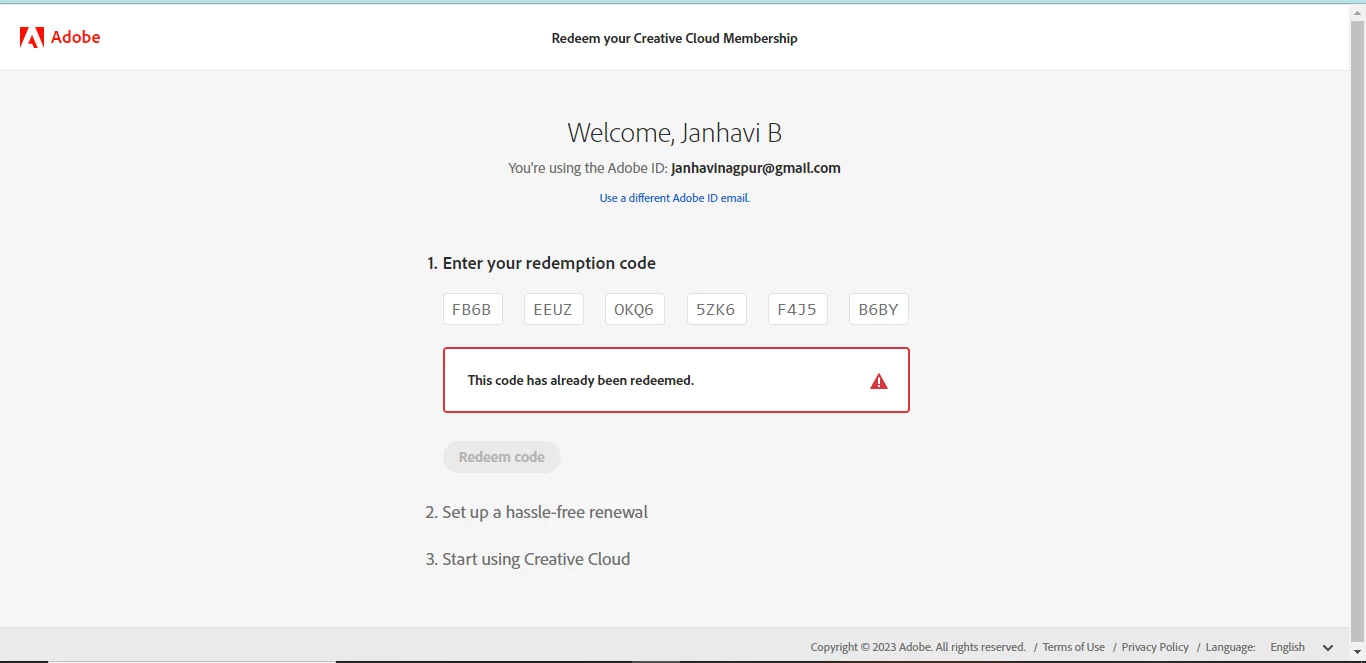Screen dimensions: 1366x663
Task: Click the 'Welcome, Janhavi B' heading
Action: (675, 132)
